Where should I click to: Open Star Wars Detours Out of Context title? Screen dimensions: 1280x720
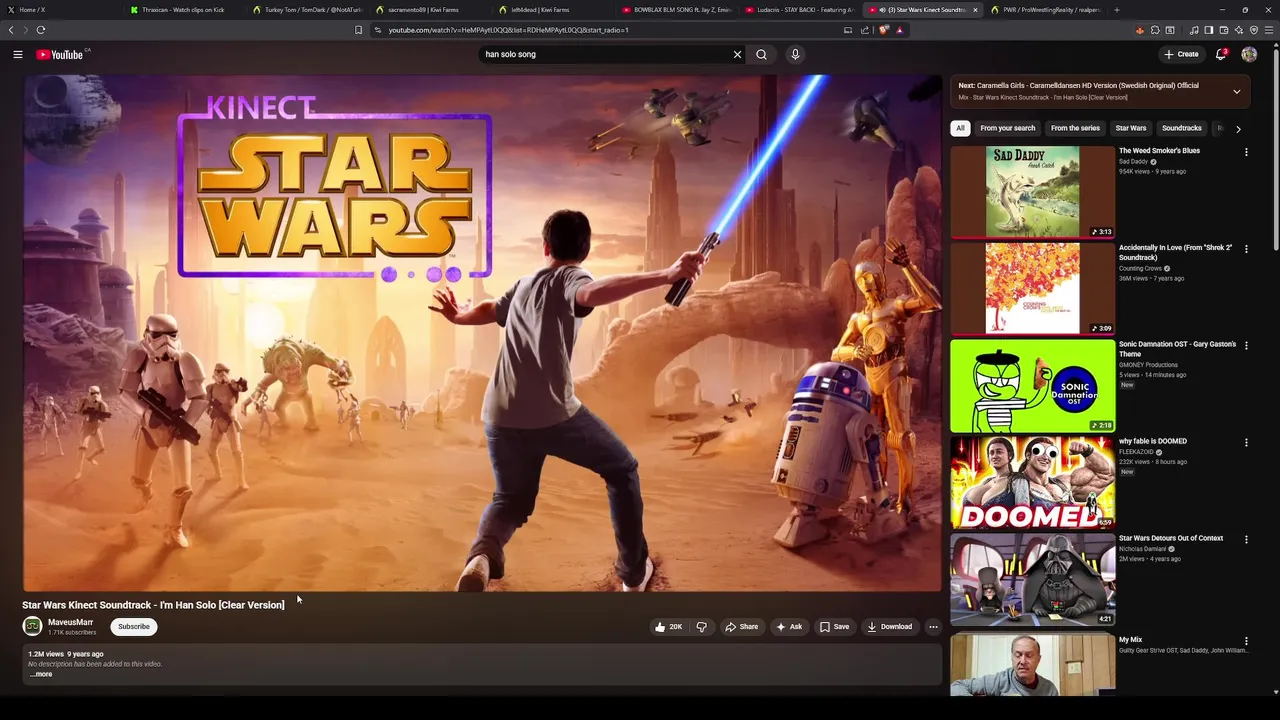[x=1171, y=538]
